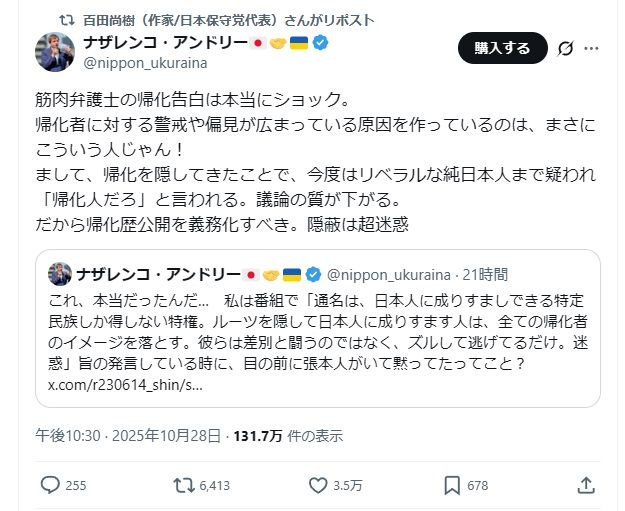Click the share upload icon
This screenshot has width=625, height=511.
point(586,485)
